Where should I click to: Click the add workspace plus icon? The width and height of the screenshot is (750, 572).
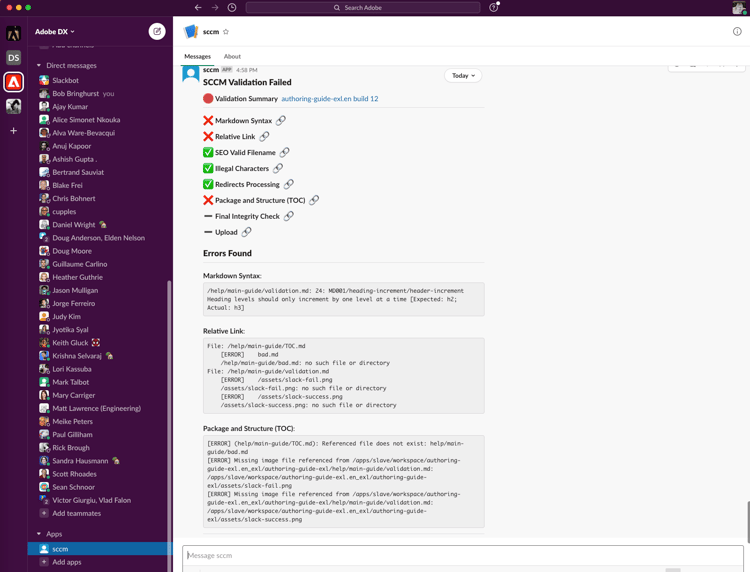[13, 131]
